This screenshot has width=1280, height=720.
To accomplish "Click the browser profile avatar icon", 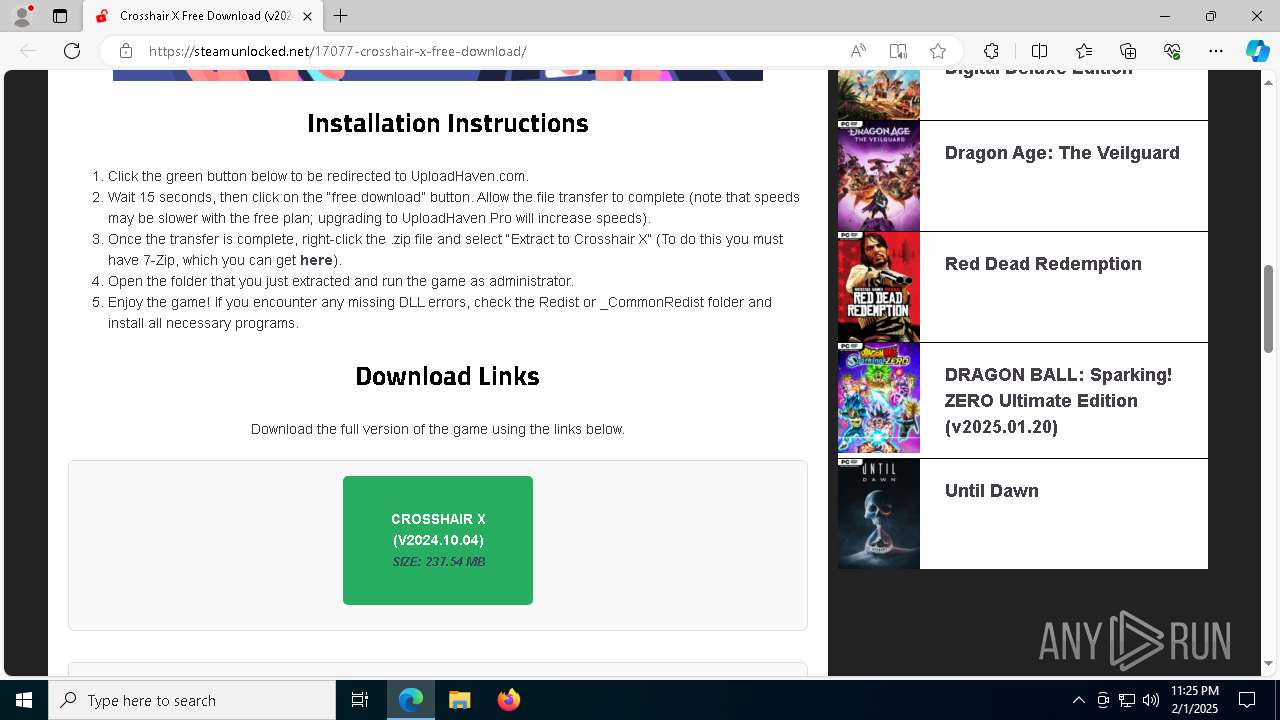I will 22,16.
